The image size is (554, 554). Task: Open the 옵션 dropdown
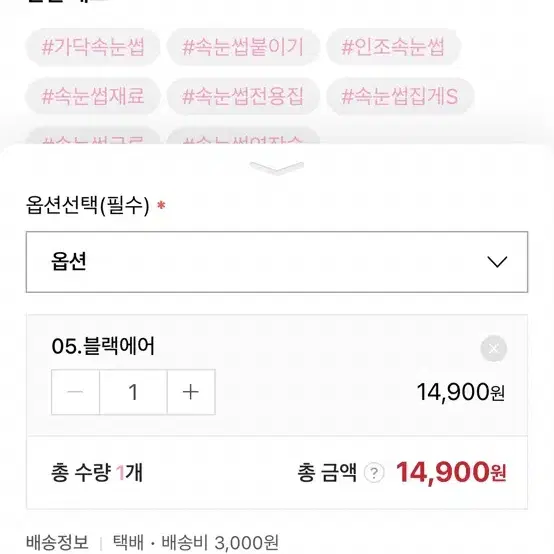[277, 262]
